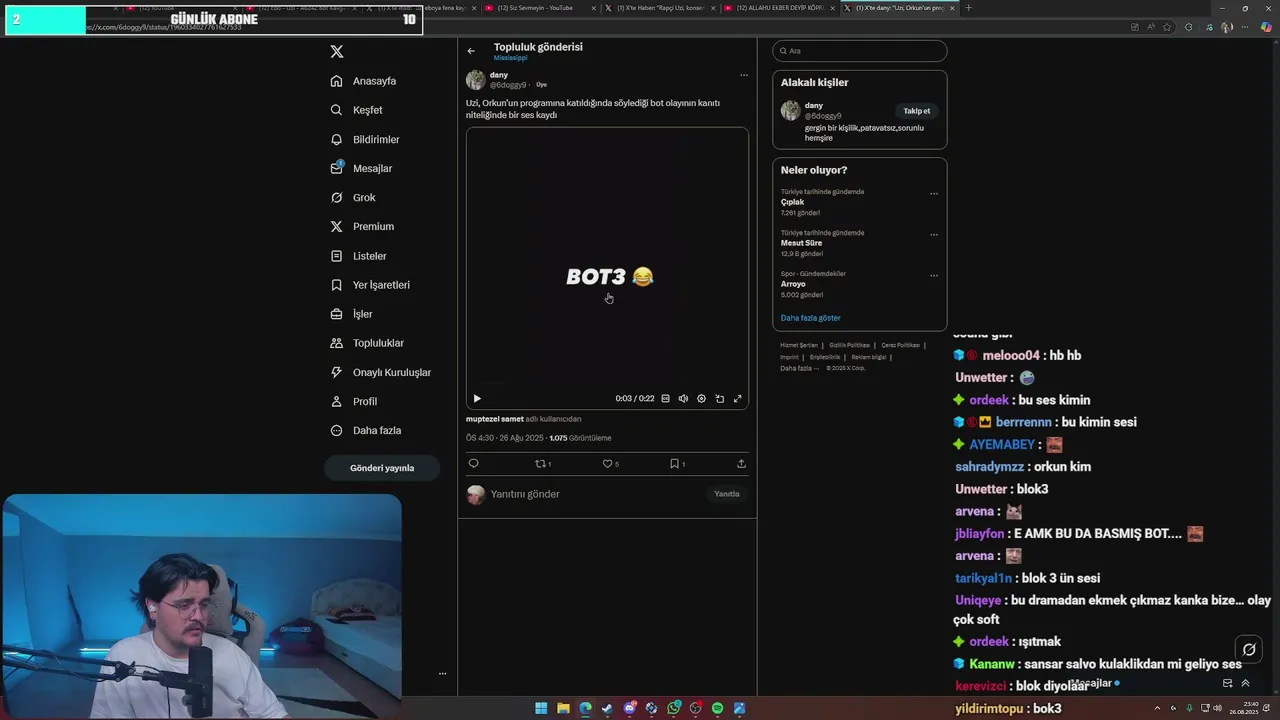Image resolution: width=1280 pixels, height=720 pixels.
Task: Open Premium in sidebar
Action: (362, 226)
